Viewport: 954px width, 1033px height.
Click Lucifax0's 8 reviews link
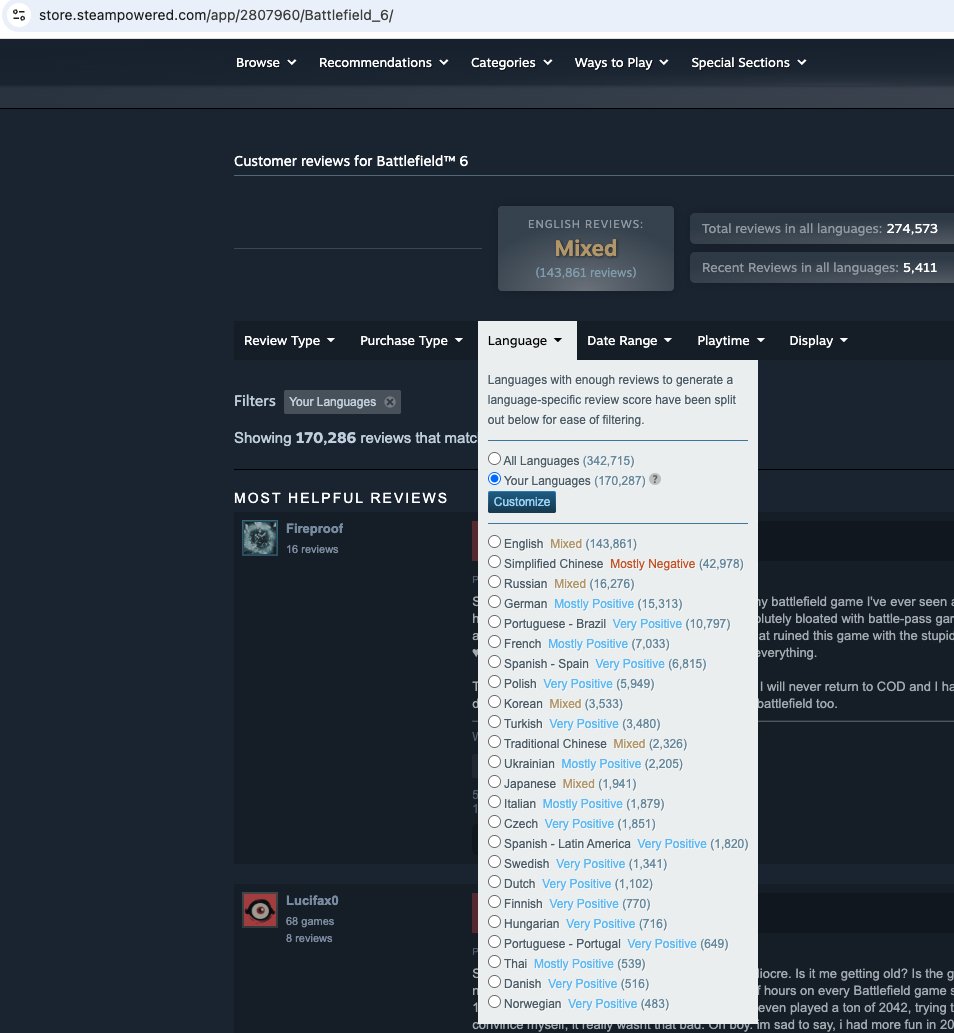pyautogui.click(x=309, y=938)
